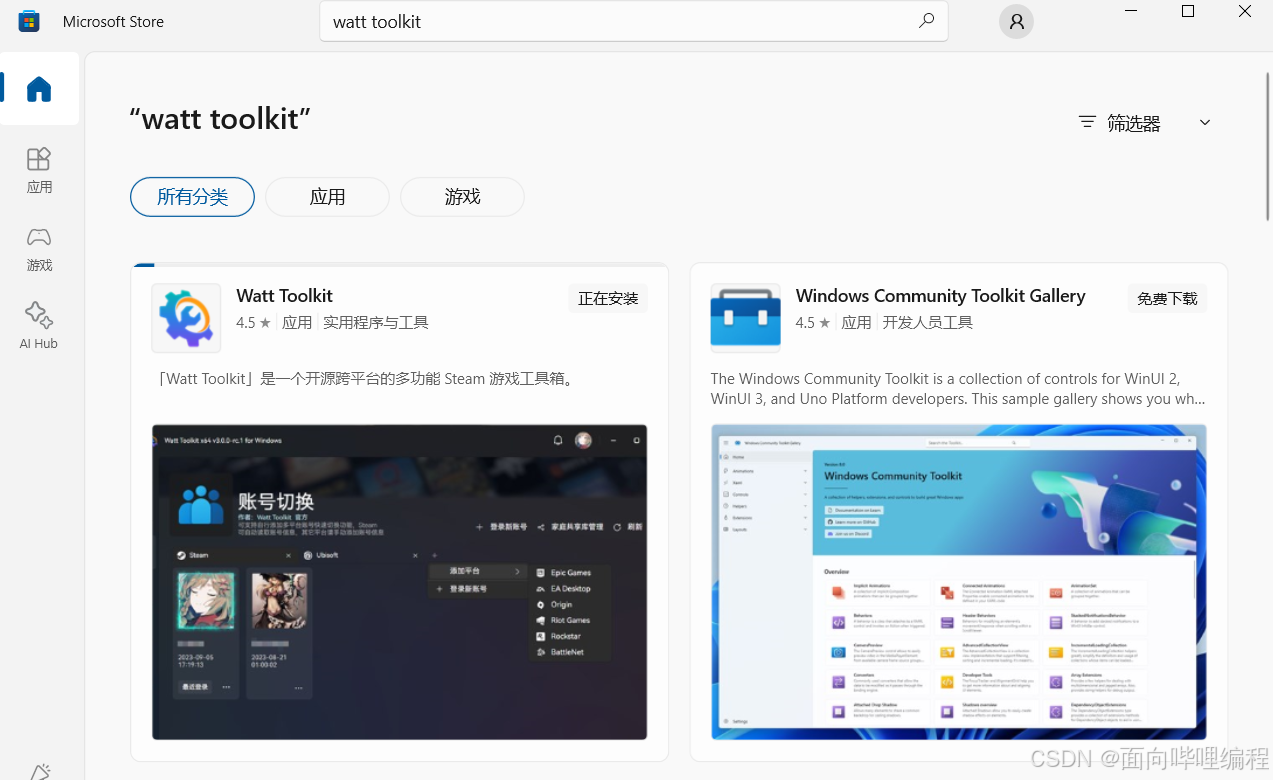Click the 开发人员工具 category text
Screen dimensions: 1273x780
928,322
